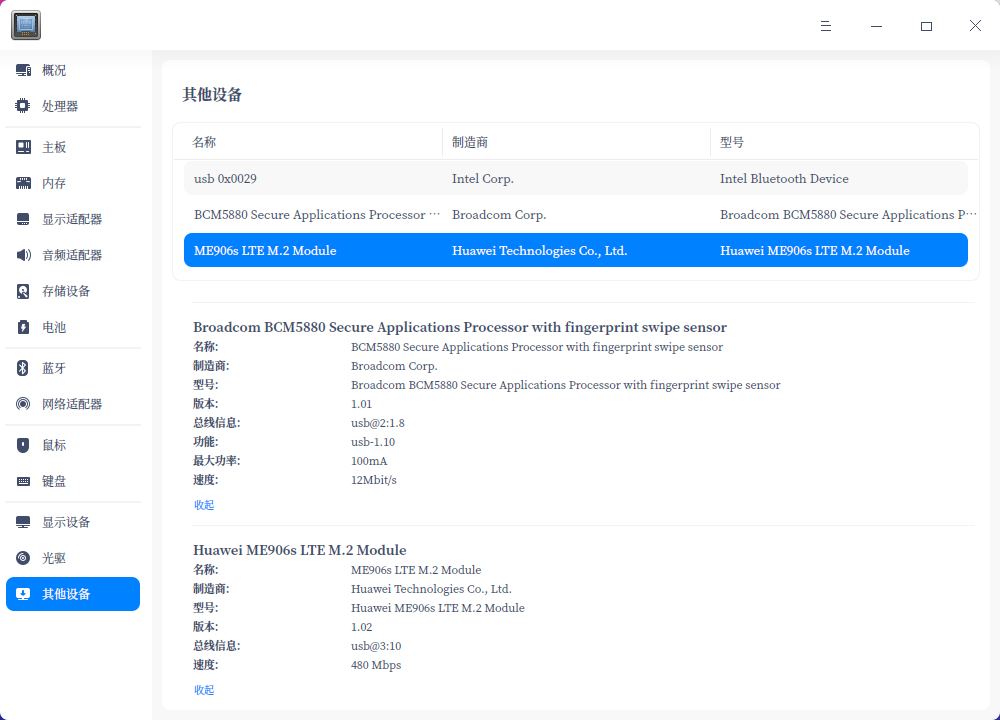Click the 内存 memory stick icon
This screenshot has width=1000, height=720.
point(24,183)
